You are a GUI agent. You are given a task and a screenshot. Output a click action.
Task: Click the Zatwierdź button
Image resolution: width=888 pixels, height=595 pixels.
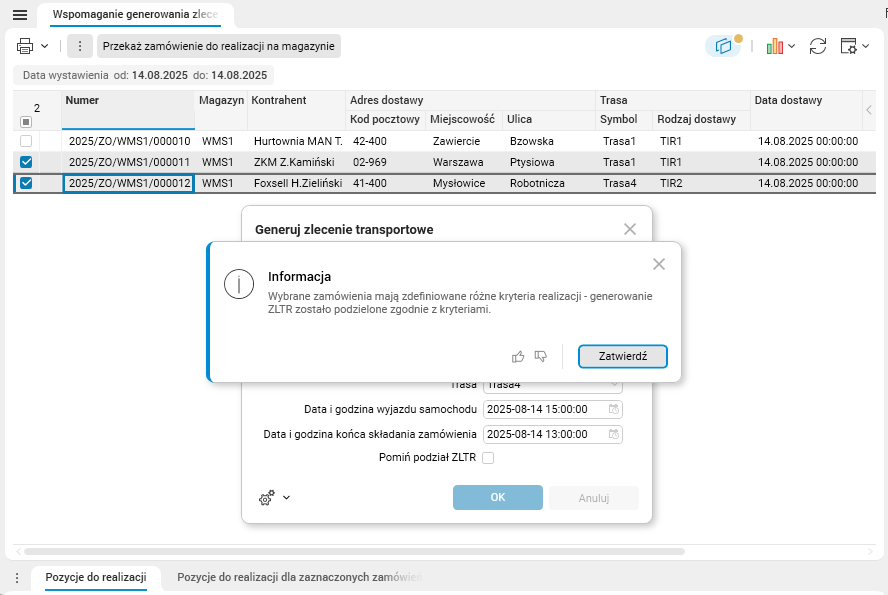pos(622,356)
